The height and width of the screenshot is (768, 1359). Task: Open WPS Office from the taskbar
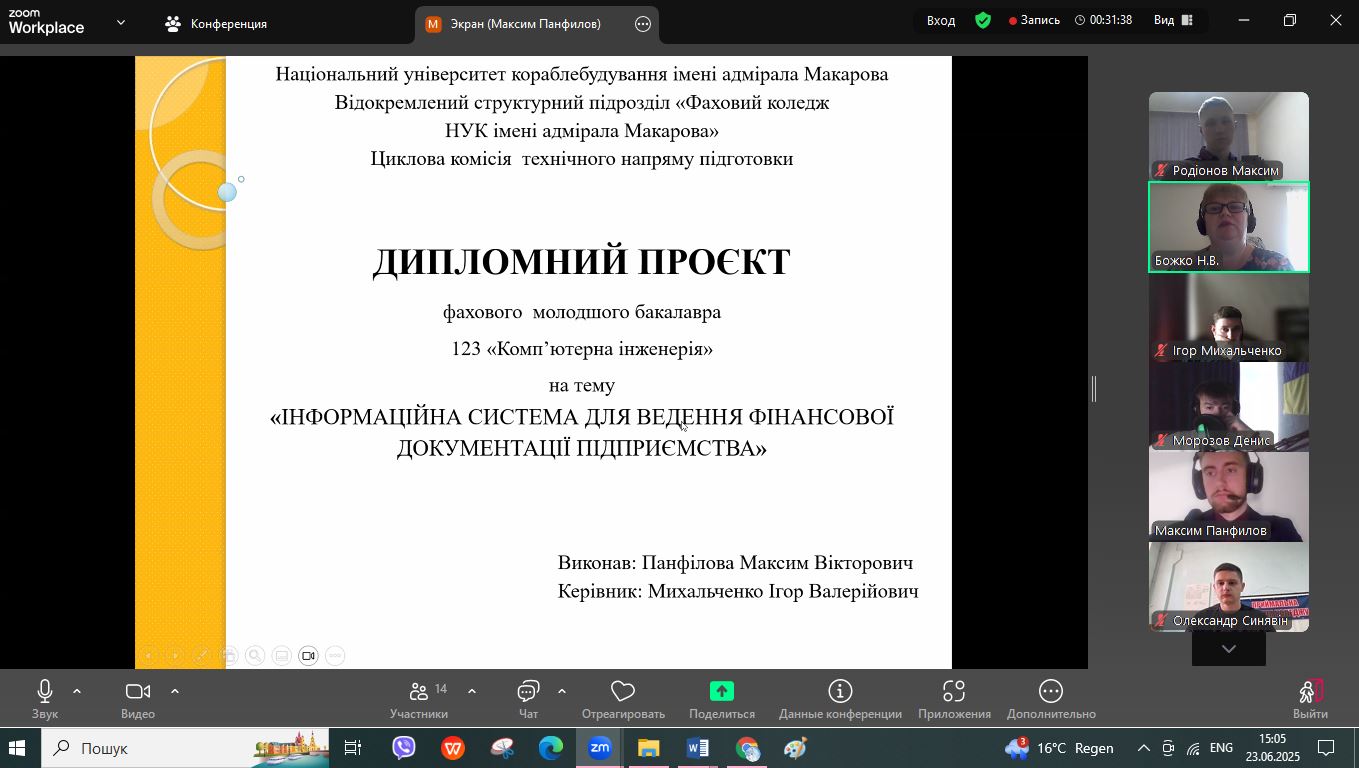pyautogui.click(x=453, y=748)
